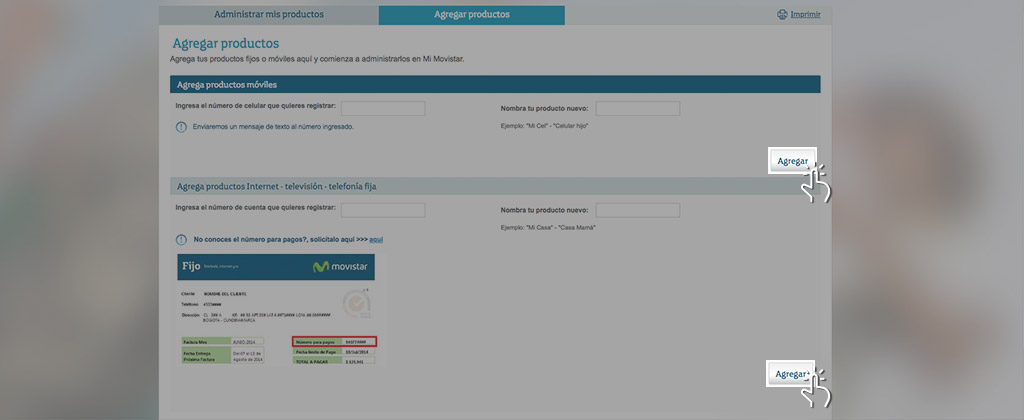The width and height of the screenshot is (1024, 420).
Task: Click the fixed product name field
Action: pos(637,210)
